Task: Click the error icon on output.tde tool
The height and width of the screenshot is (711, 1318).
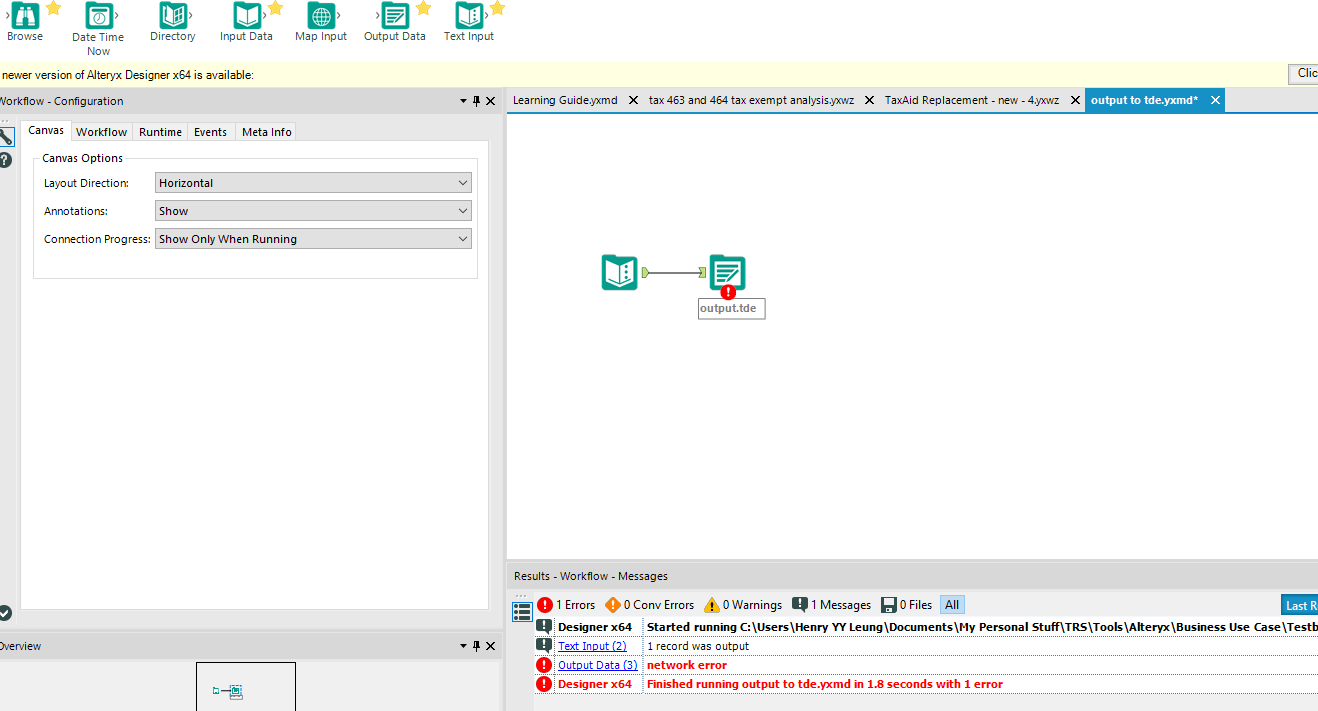Action: 729,293
